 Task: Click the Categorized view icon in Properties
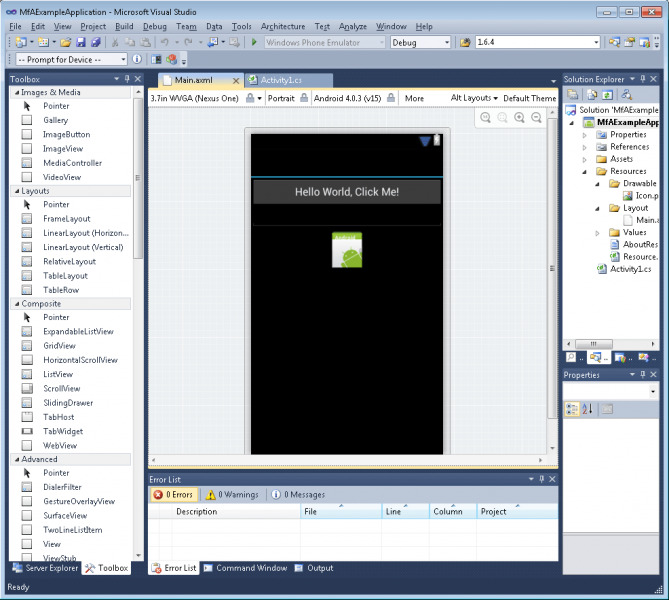point(571,408)
